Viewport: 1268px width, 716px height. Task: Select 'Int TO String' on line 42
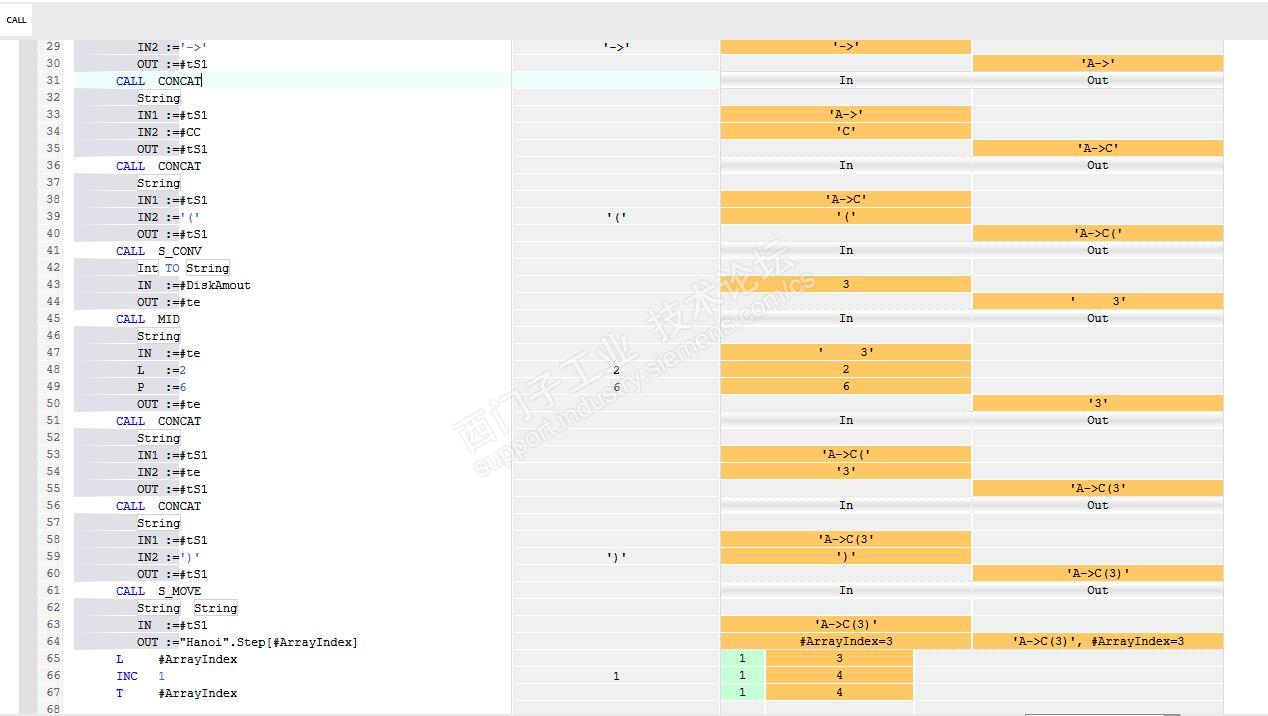click(x=183, y=268)
